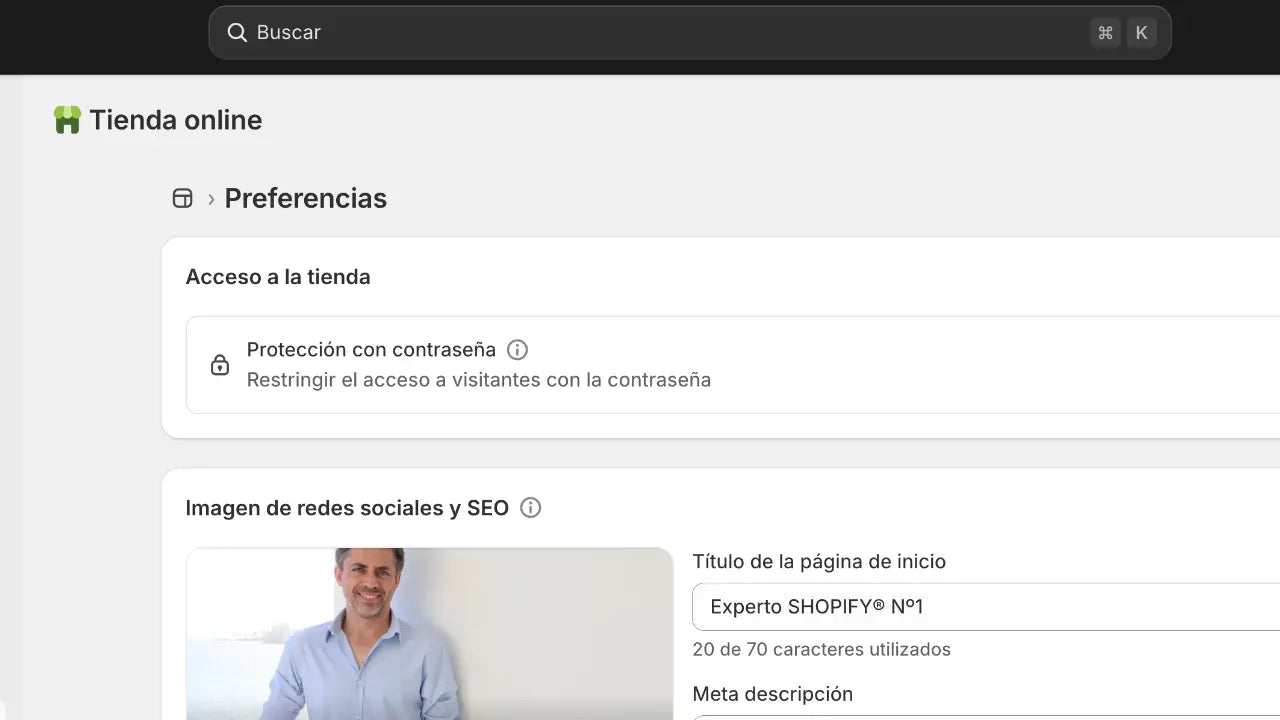Screen dimensions: 1280x720
Task: Click the storefront breadcrumb icon before Preferencias
Action: 183,198
